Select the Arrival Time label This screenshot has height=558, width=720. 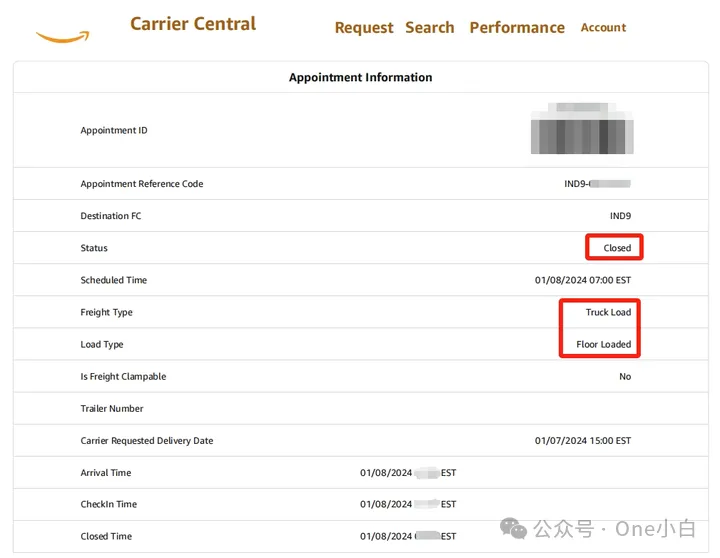[106, 473]
